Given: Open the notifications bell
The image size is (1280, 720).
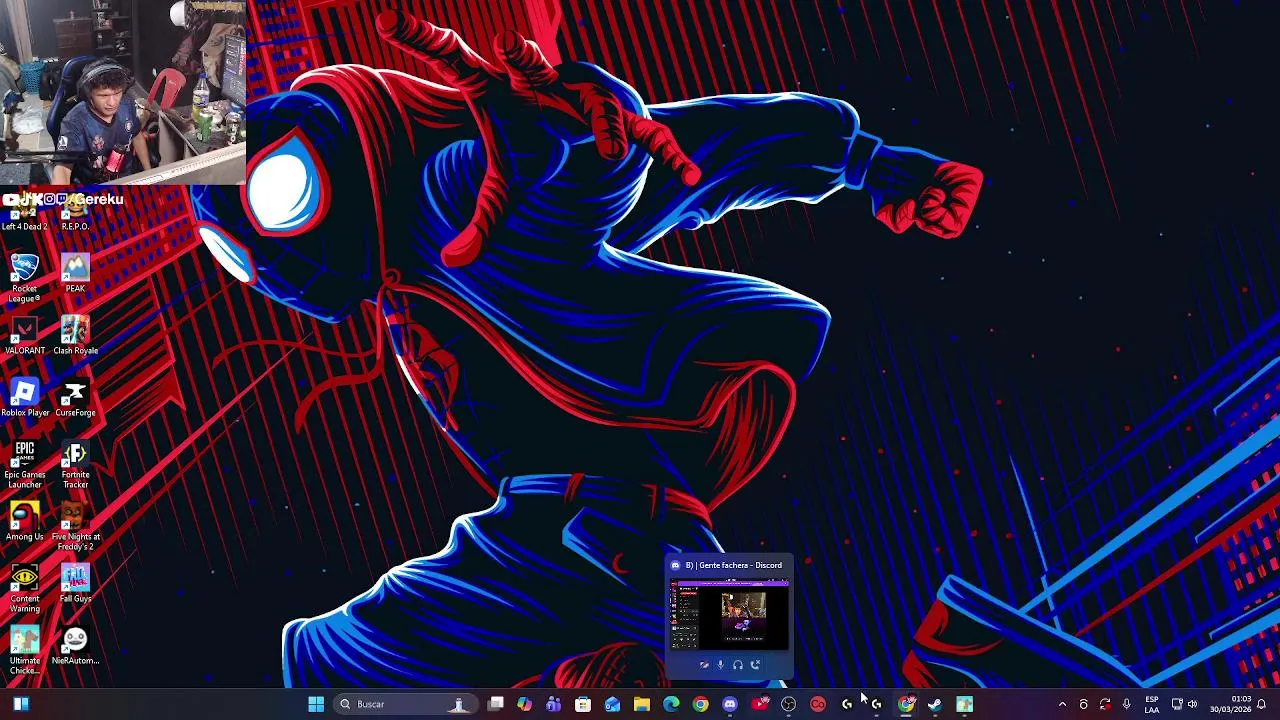Looking at the screenshot, I should [x=1262, y=704].
